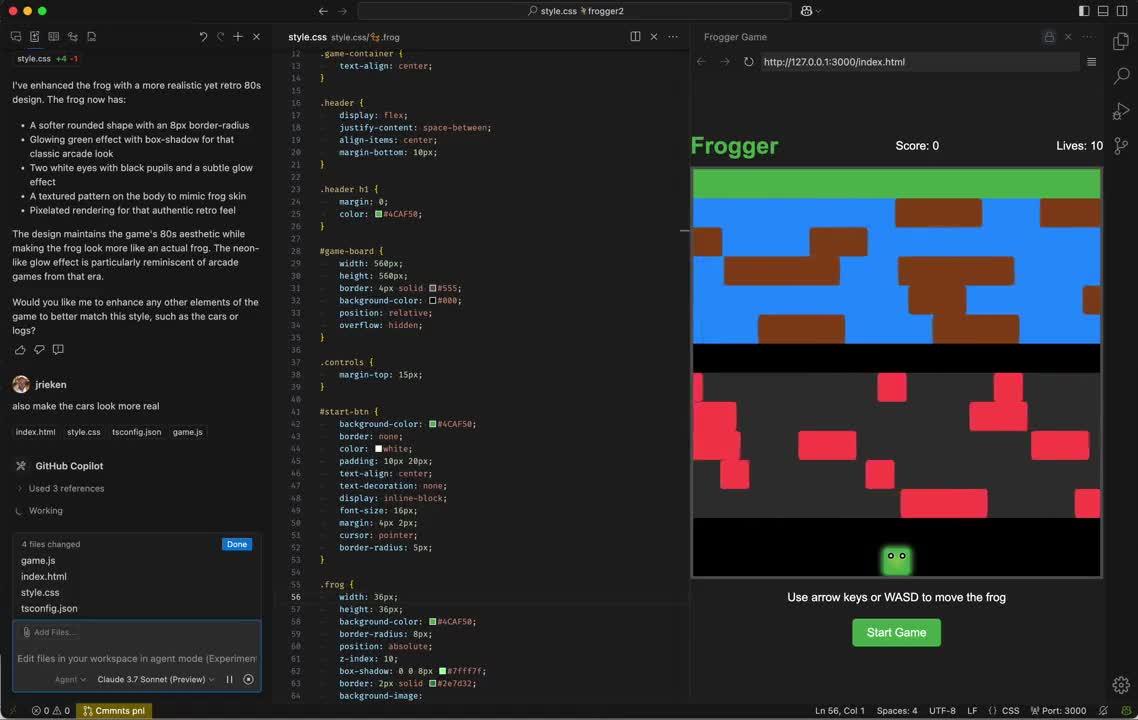Viewport: 1138px width, 720px height.
Task: Split the editor using the split icon
Action: point(635,36)
